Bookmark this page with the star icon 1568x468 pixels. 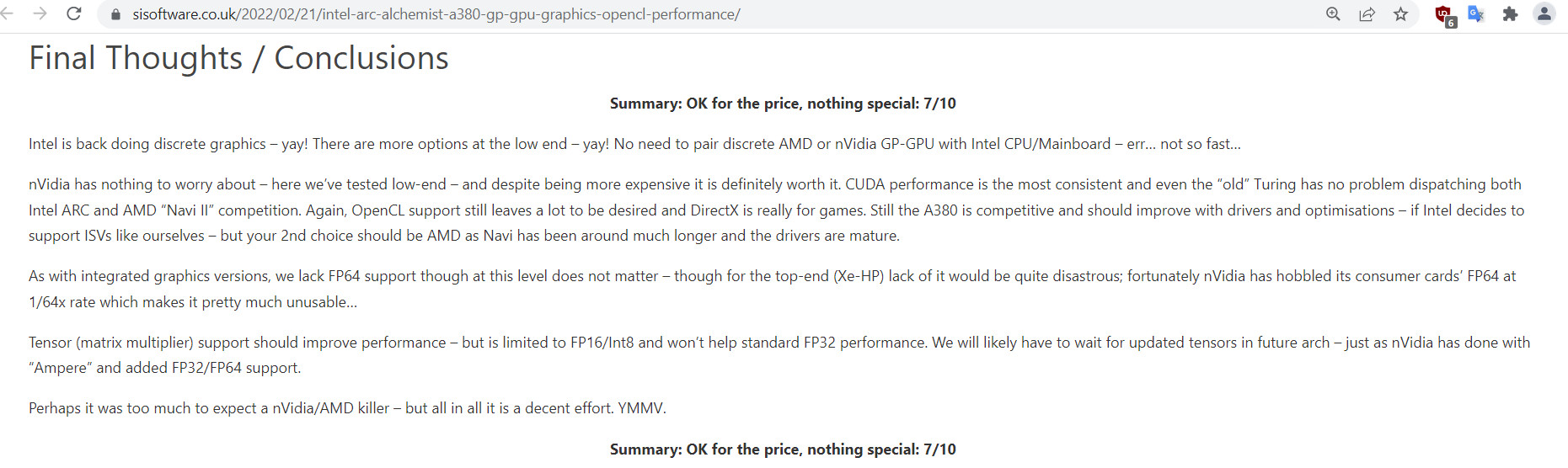pos(1400,14)
